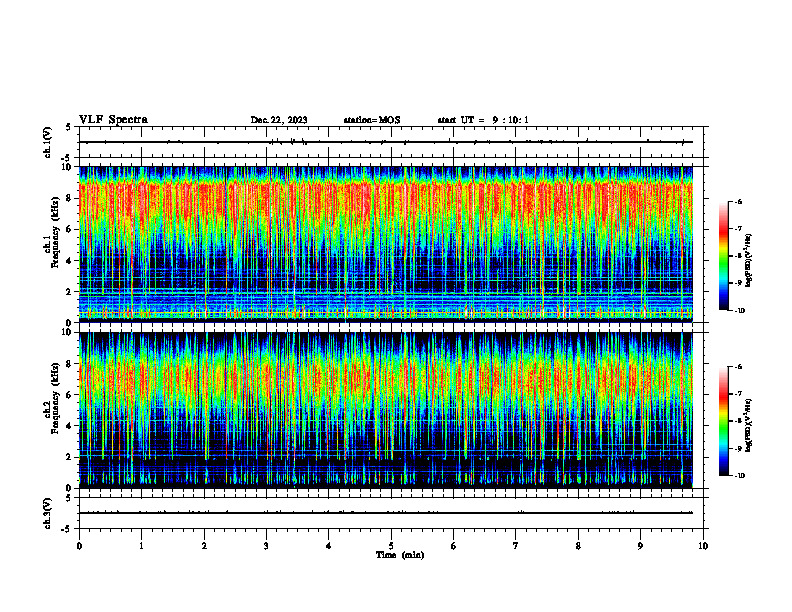Click the ch.1 spectrogram color scale bar
792x612 pixels.
tap(724, 256)
